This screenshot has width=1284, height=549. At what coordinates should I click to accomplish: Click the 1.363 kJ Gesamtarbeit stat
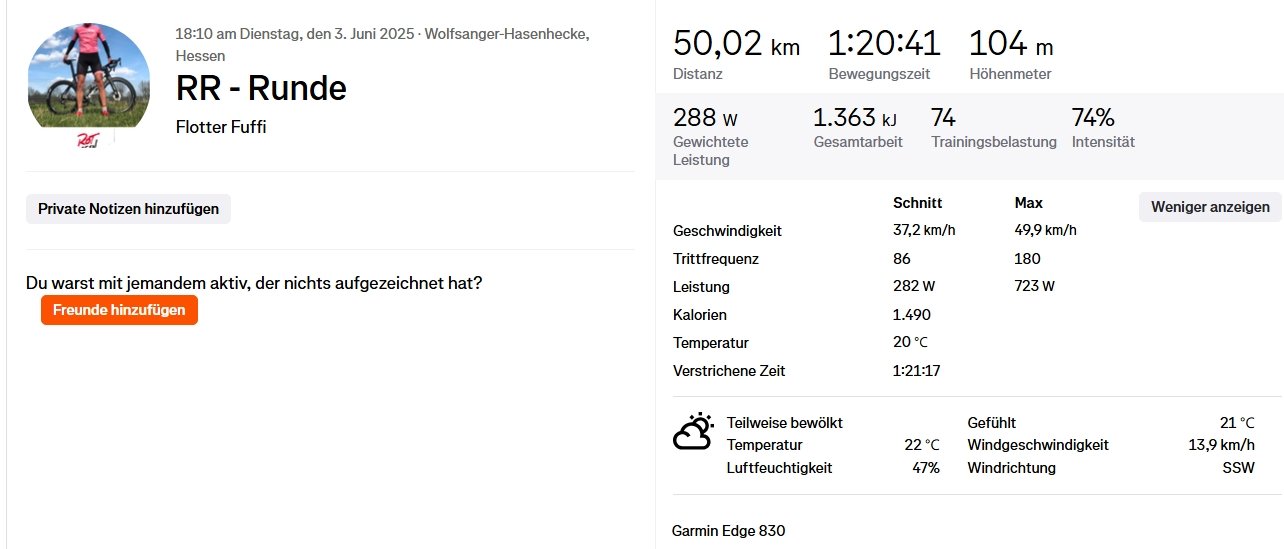(x=855, y=119)
